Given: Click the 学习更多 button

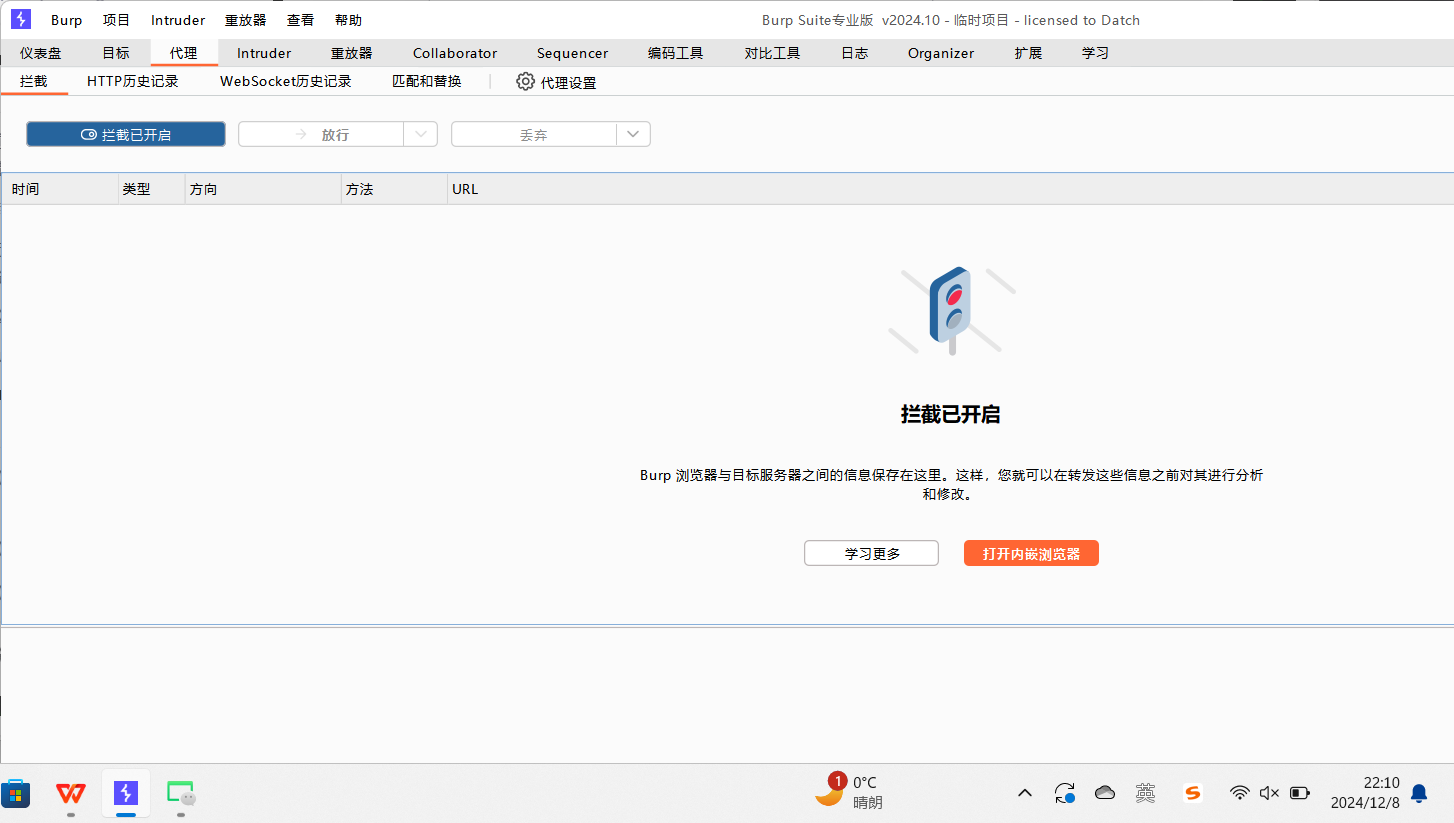Looking at the screenshot, I should (871, 553).
